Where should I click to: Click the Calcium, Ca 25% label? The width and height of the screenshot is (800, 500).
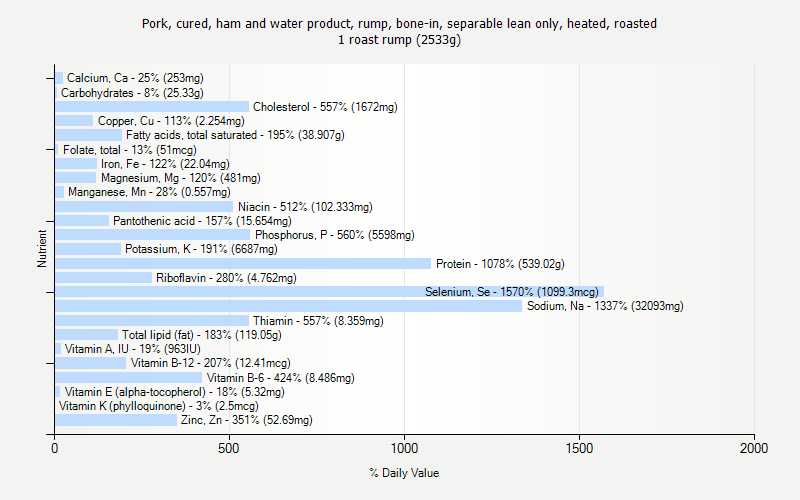(135, 78)
